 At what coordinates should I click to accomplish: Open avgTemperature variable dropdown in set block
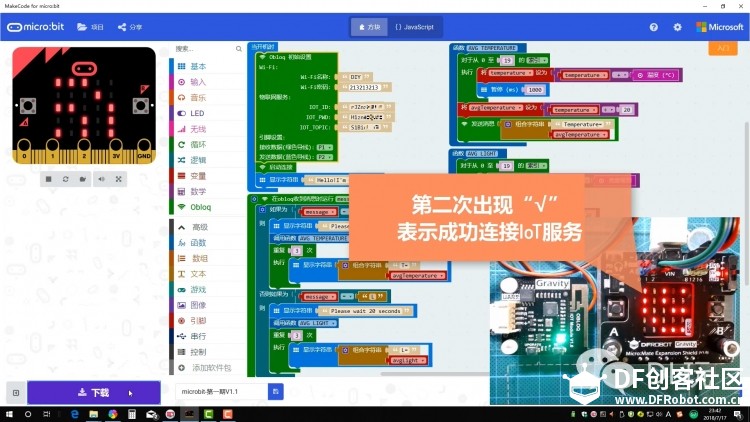496,108
